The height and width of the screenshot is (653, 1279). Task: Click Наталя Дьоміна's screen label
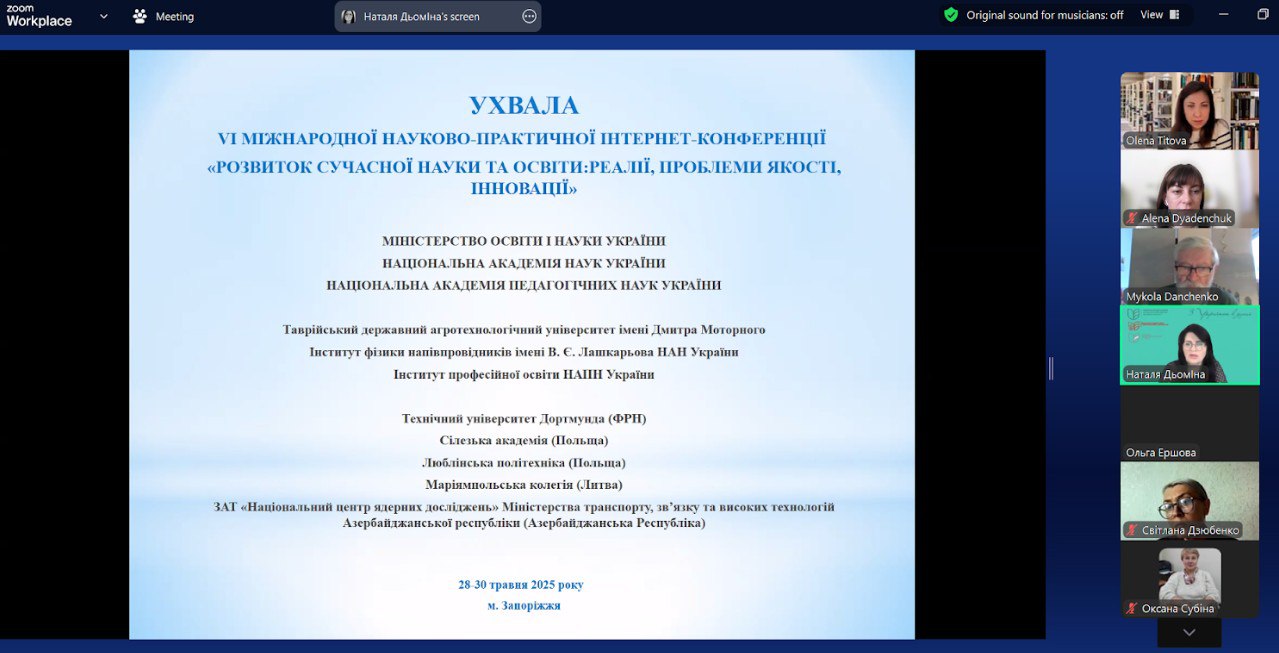pos(422,16)
